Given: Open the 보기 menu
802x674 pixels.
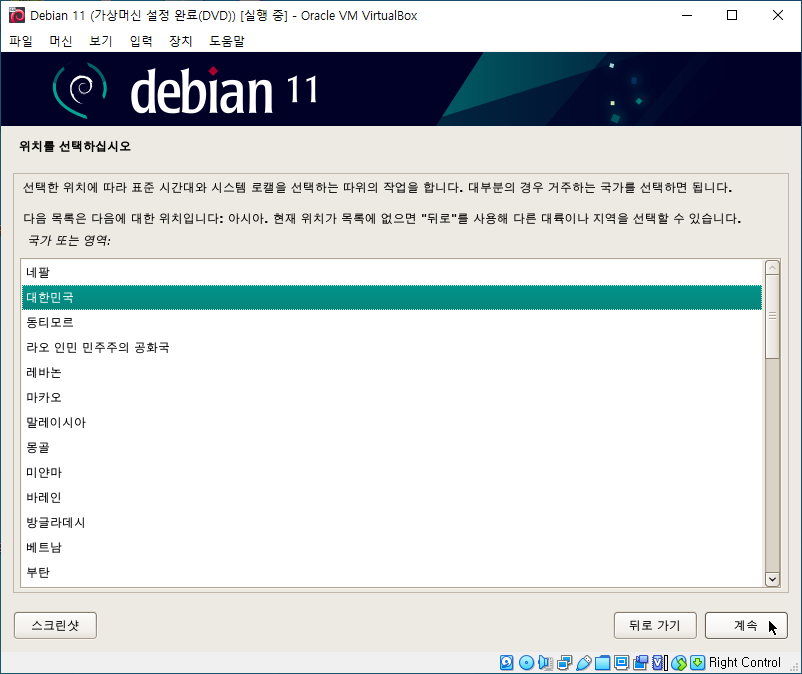Looking at the screenshot, I should coord(101,41).
